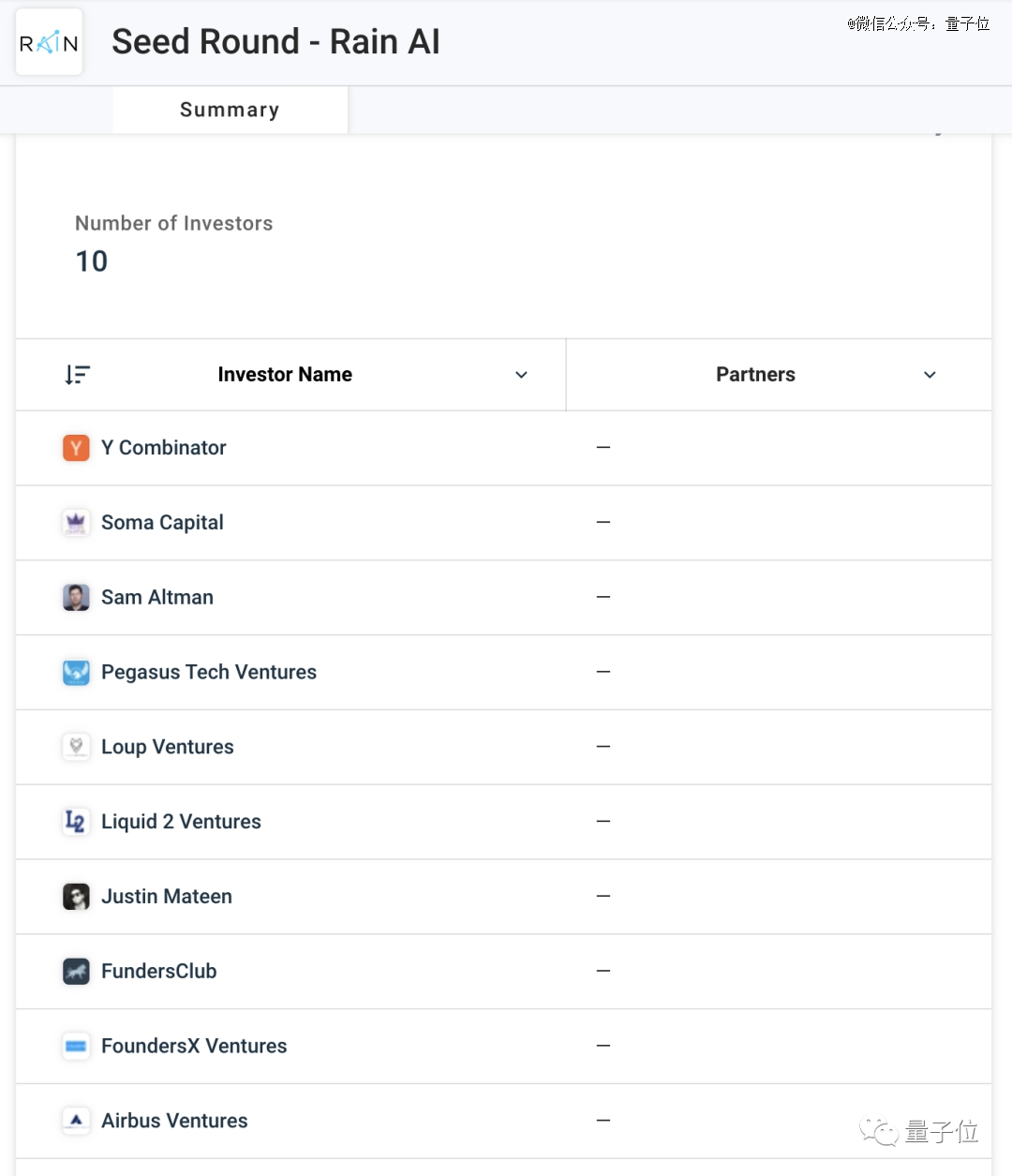
Task: Click Justin Mateen's profile photo
Action: [76, 897]
